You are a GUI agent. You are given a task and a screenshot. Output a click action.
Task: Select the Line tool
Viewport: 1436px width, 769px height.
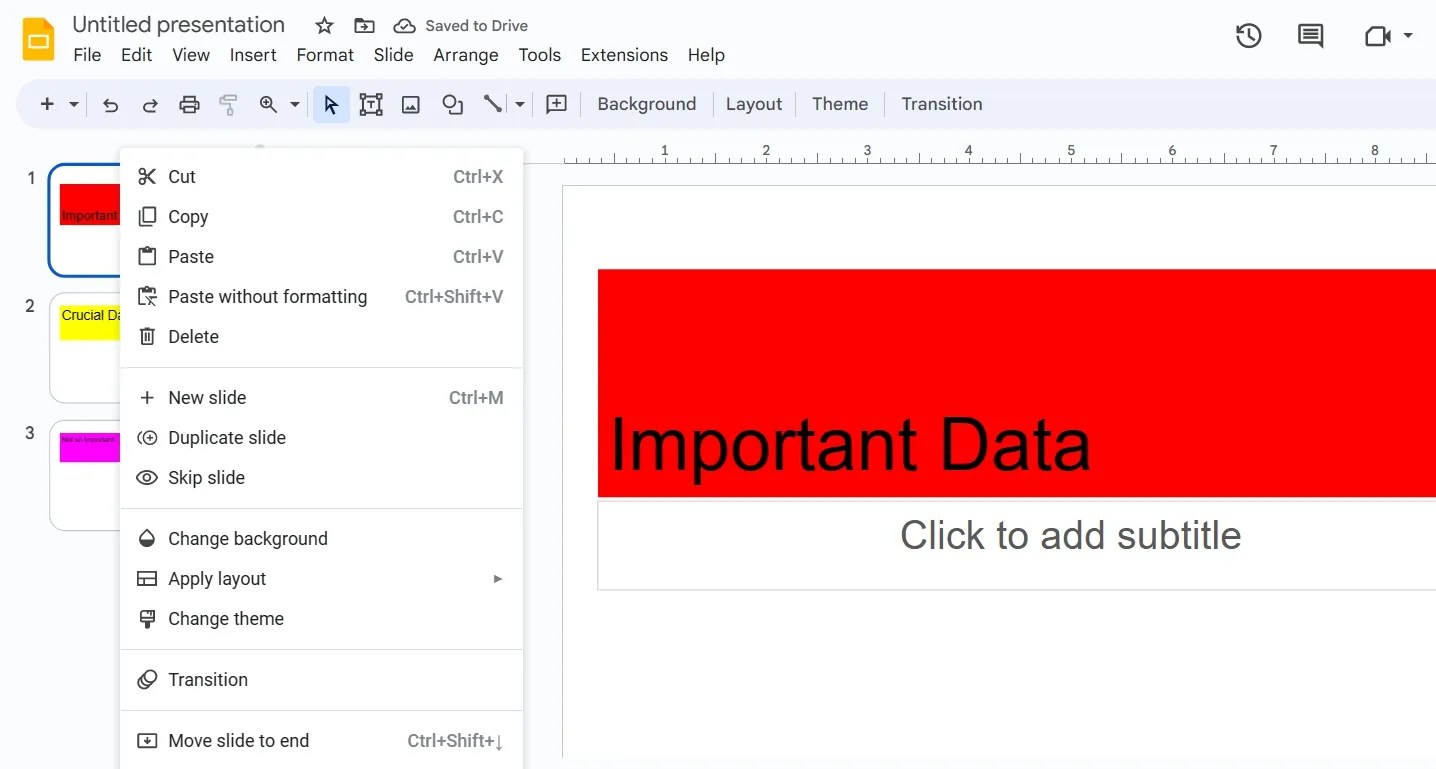coord(492,103)
